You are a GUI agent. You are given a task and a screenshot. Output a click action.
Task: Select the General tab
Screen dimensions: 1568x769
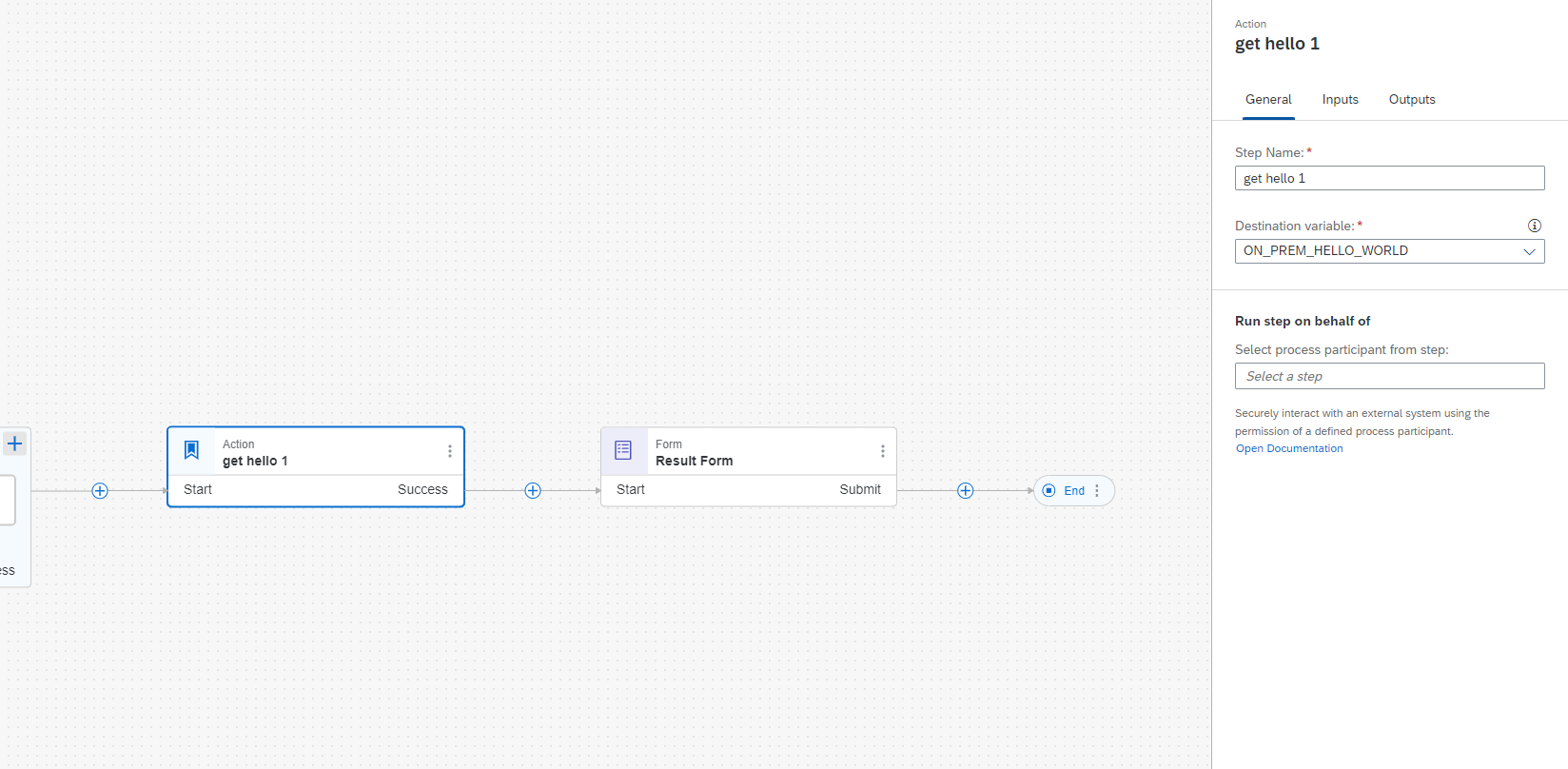(x=1268, y=100)
